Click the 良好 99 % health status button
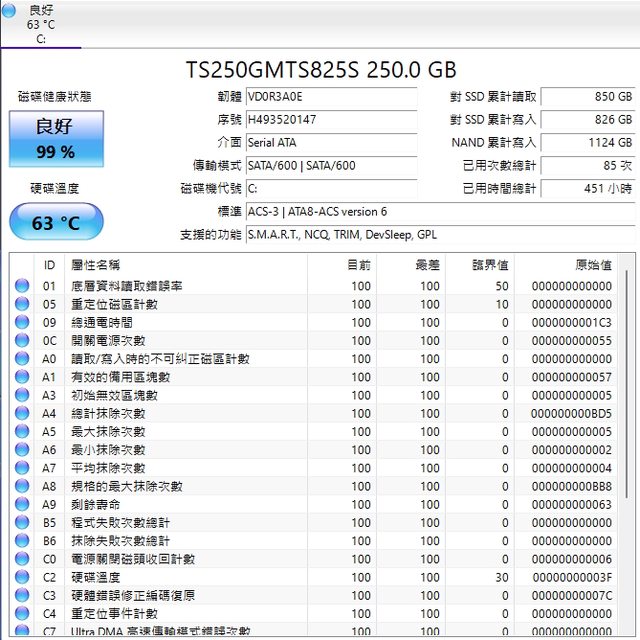The height and width of the screenshot is (640, 640). pyautogui.click(x=55, y=139)
